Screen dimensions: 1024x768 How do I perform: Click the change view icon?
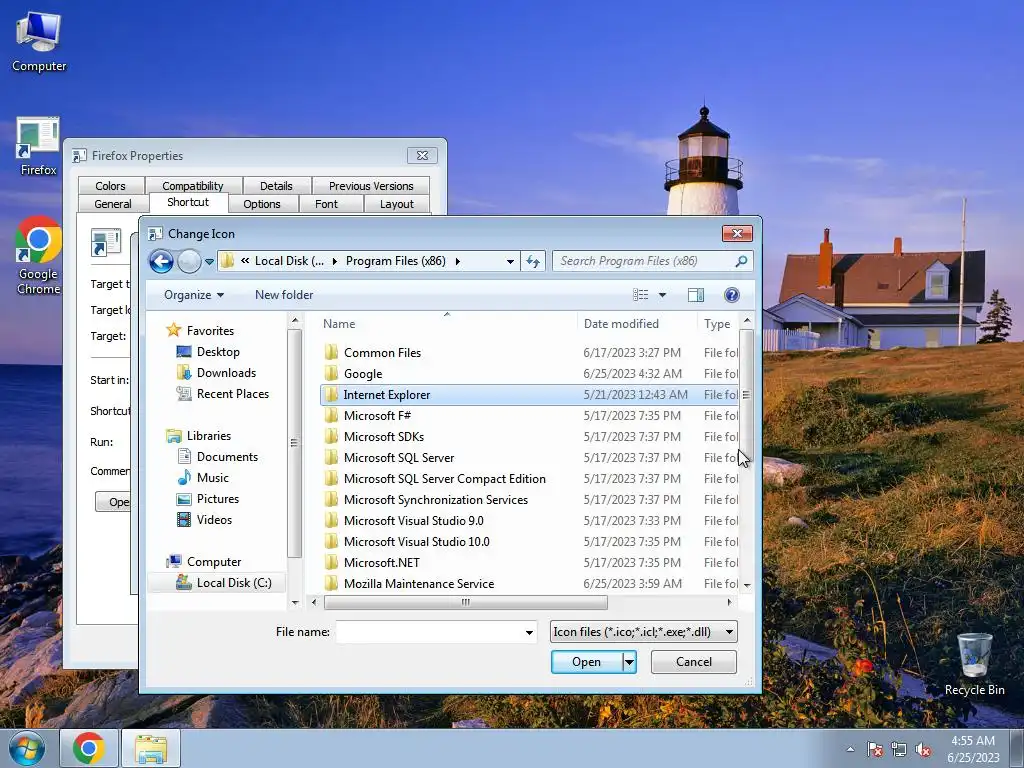641,295
